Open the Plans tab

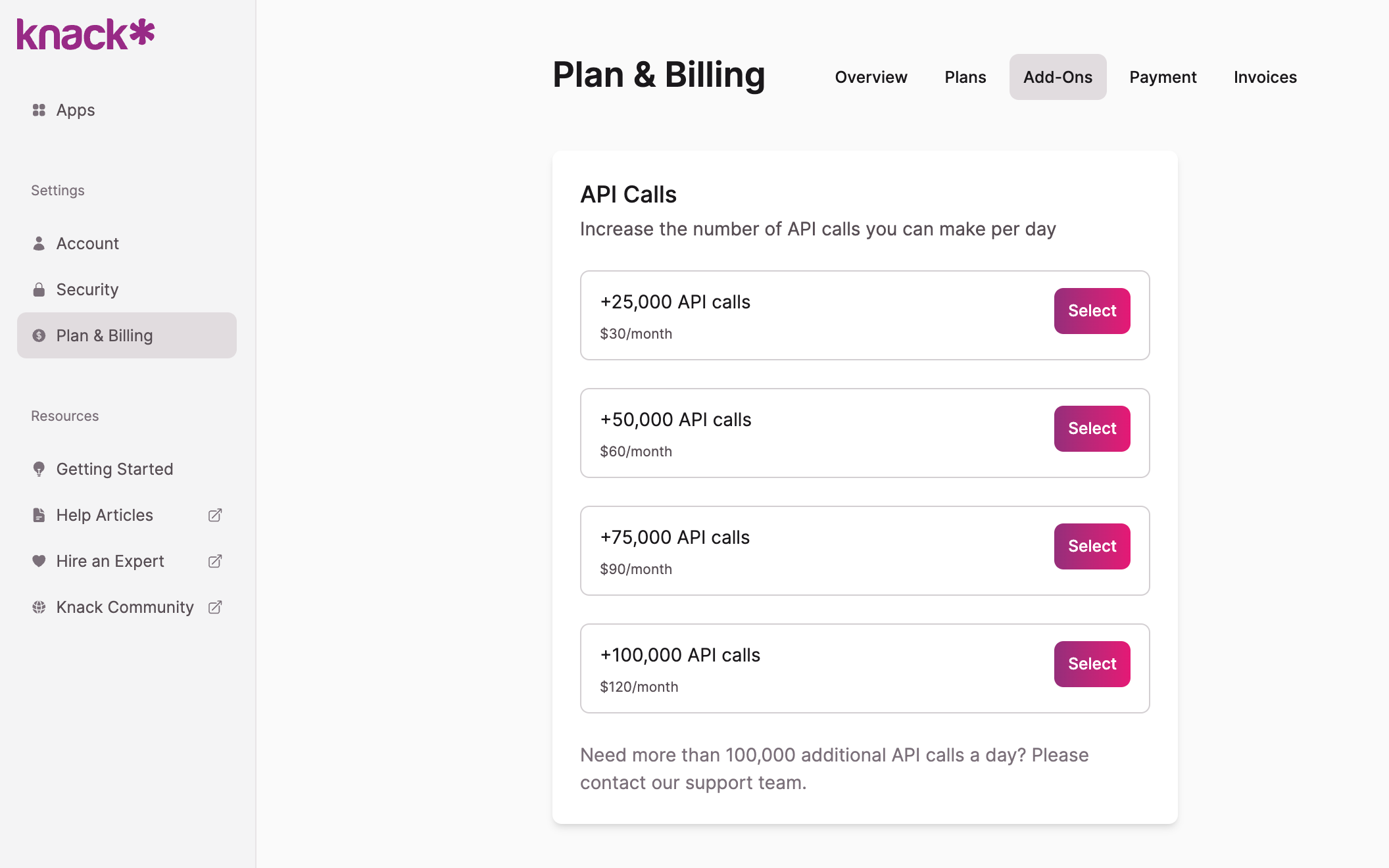[x=965, y=77]
